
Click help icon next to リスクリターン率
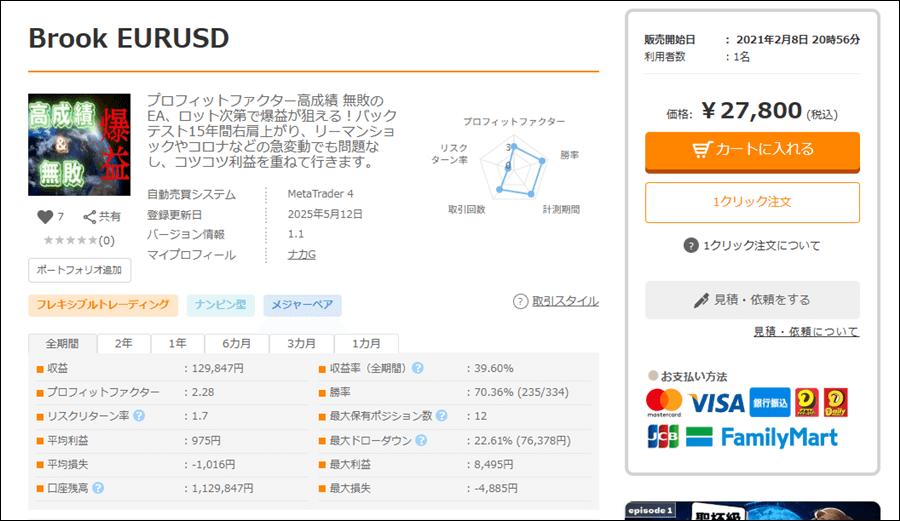click(139, 416)
